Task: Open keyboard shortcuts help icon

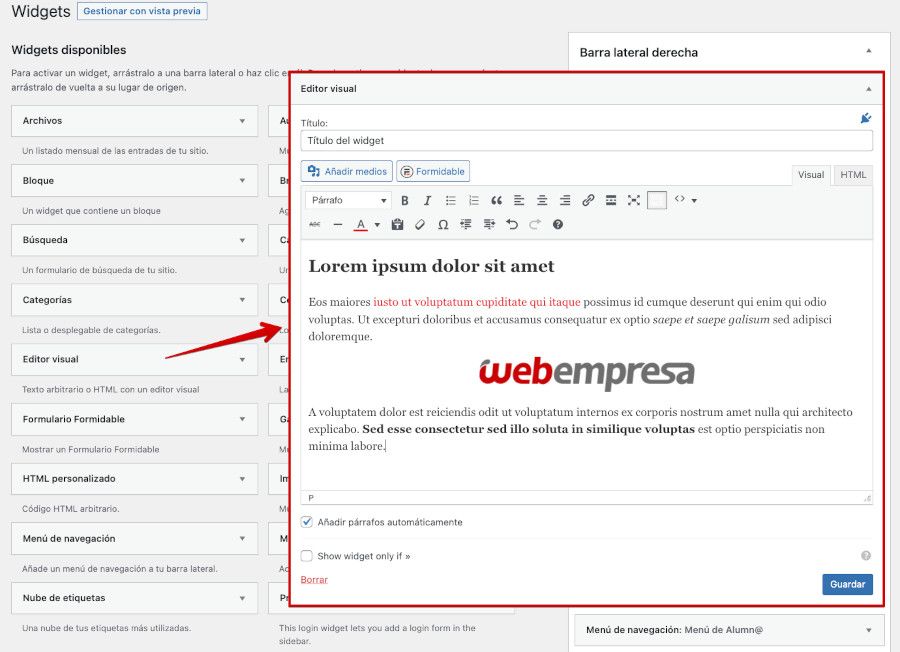Action: (x=557, y=224)
